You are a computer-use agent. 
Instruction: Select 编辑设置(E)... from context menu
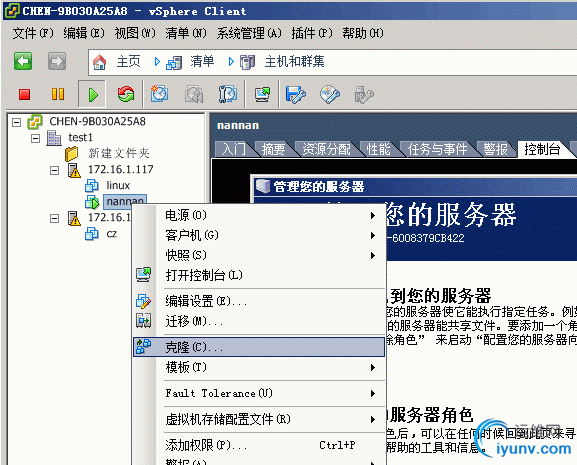tap(259, 301)
